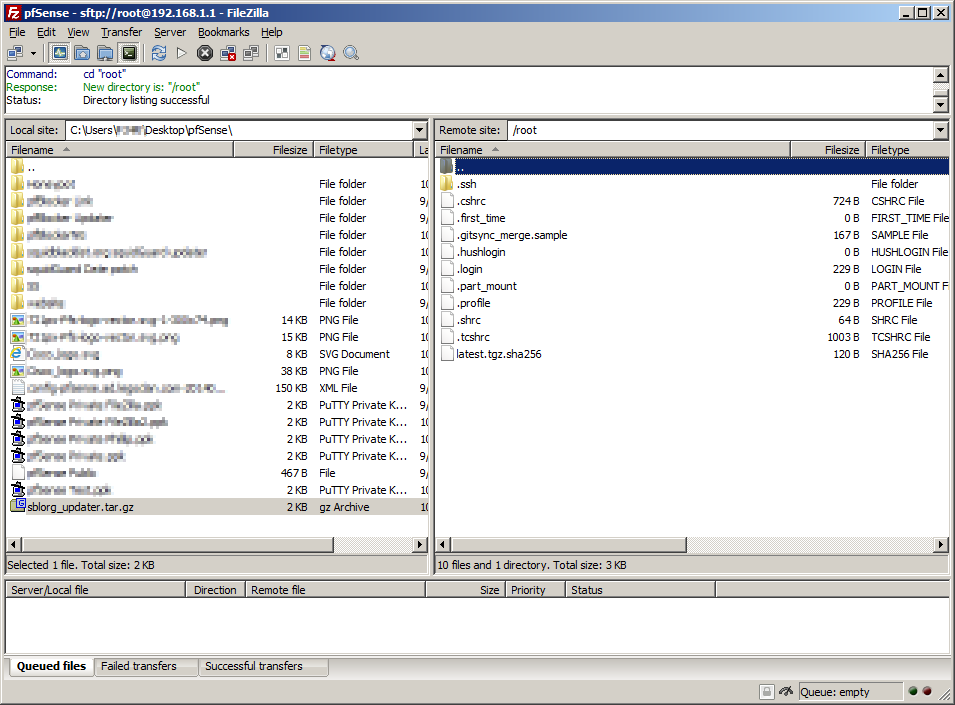Select remote file .cshrc

coord(471,201)
